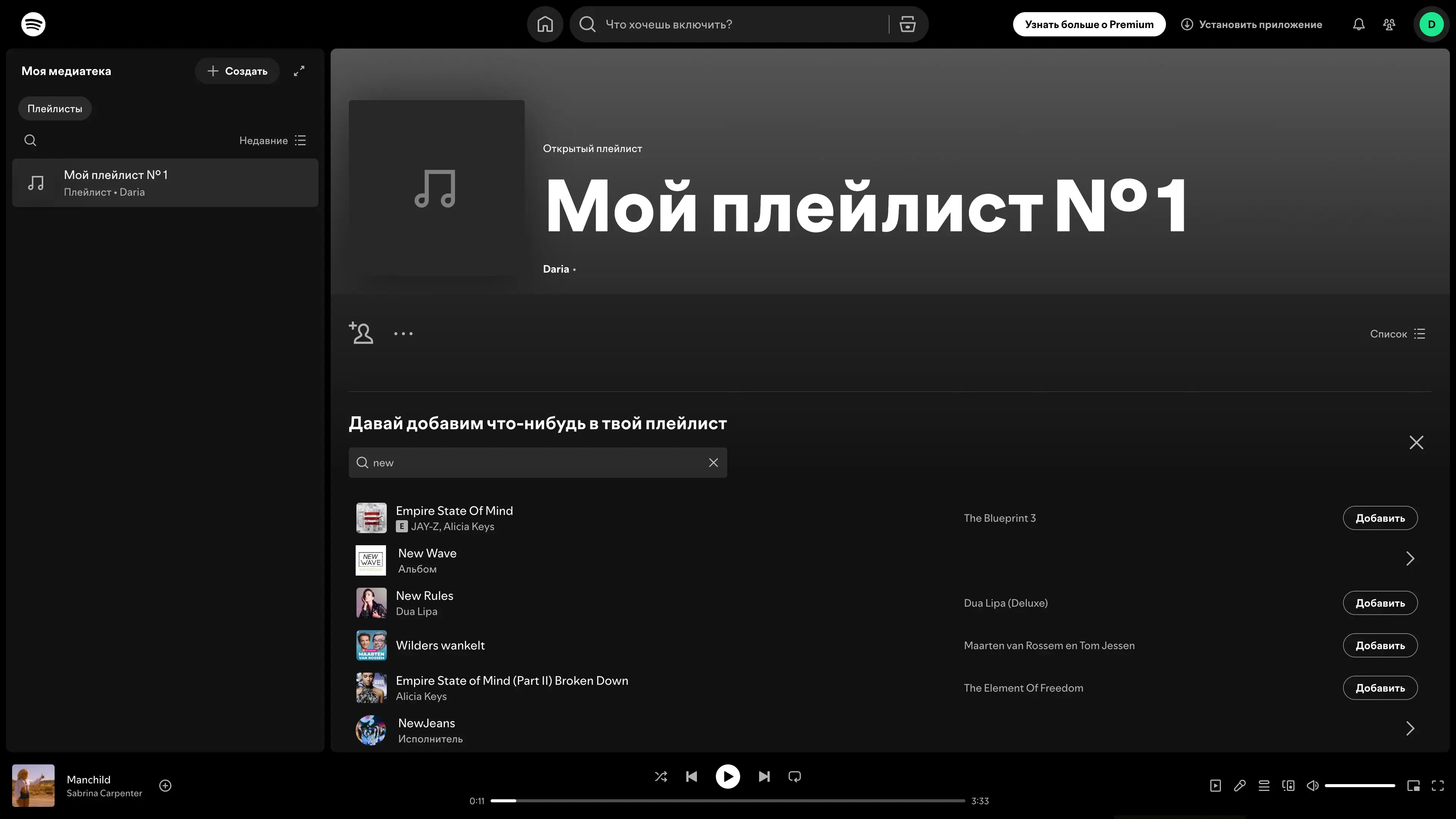Toggle repeat mode
1456x819 pixels.
(x=795, y=777)
